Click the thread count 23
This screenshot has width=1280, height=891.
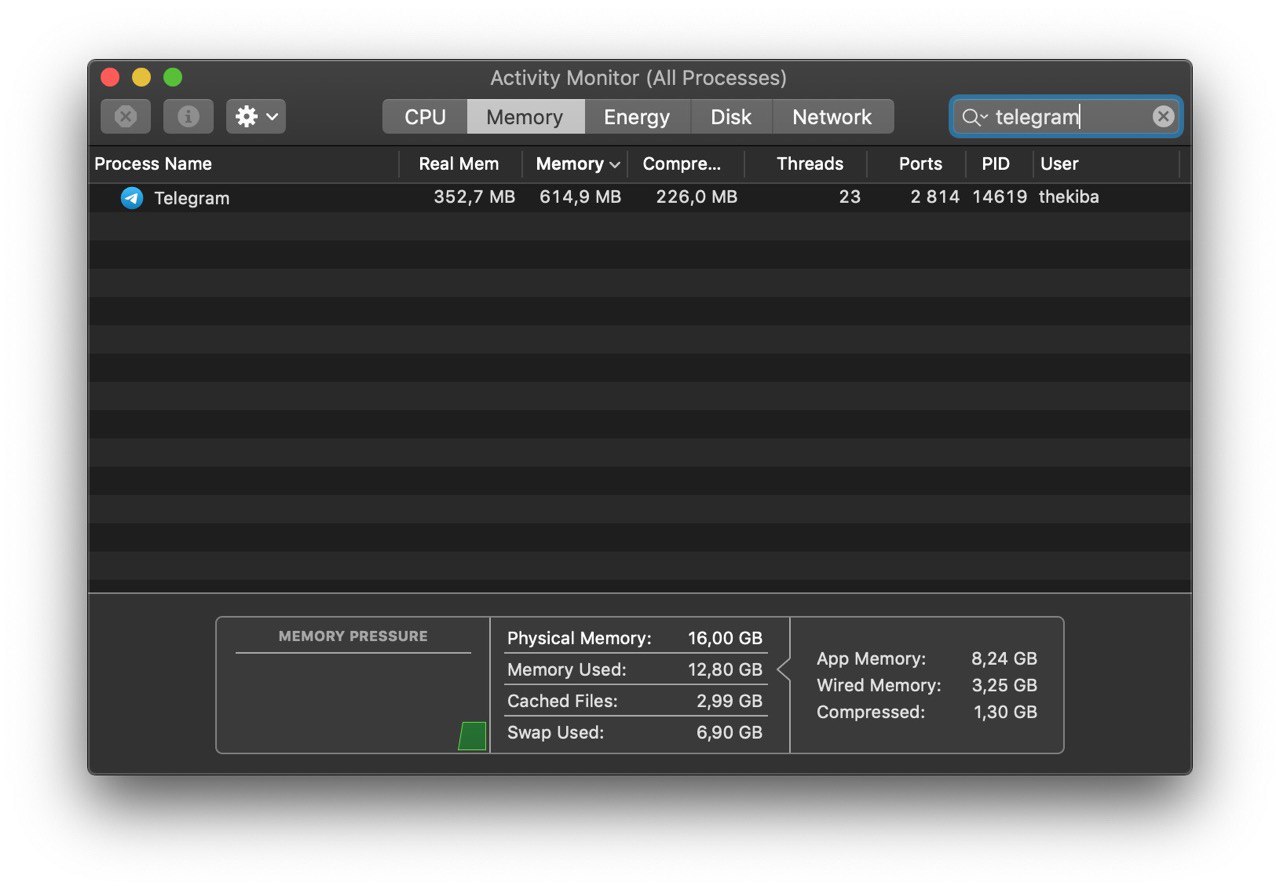tap(850, 197)
